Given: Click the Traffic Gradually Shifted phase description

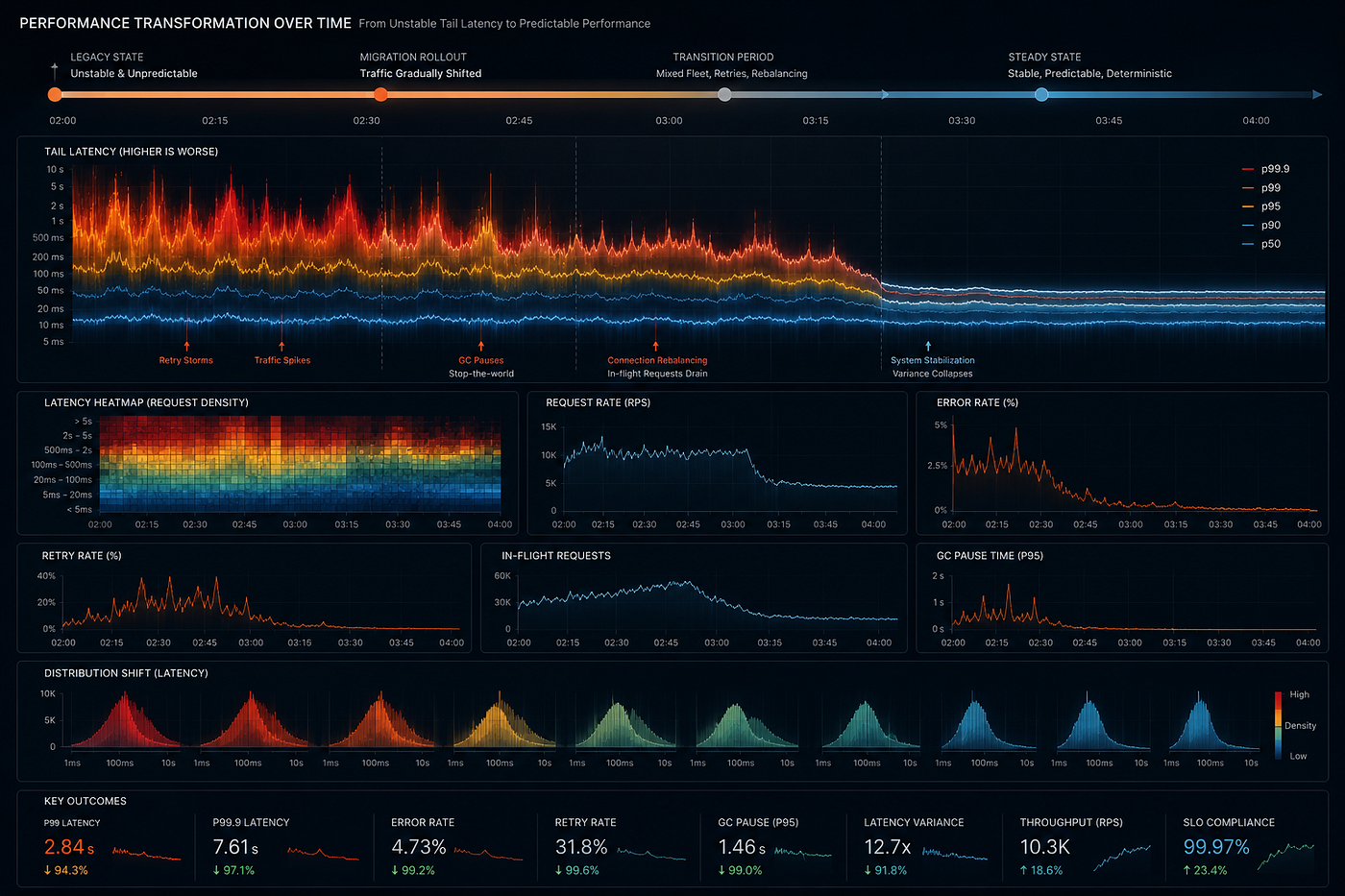Looking at the screenshot, I should pyautogui.click(x=421, y=73).
